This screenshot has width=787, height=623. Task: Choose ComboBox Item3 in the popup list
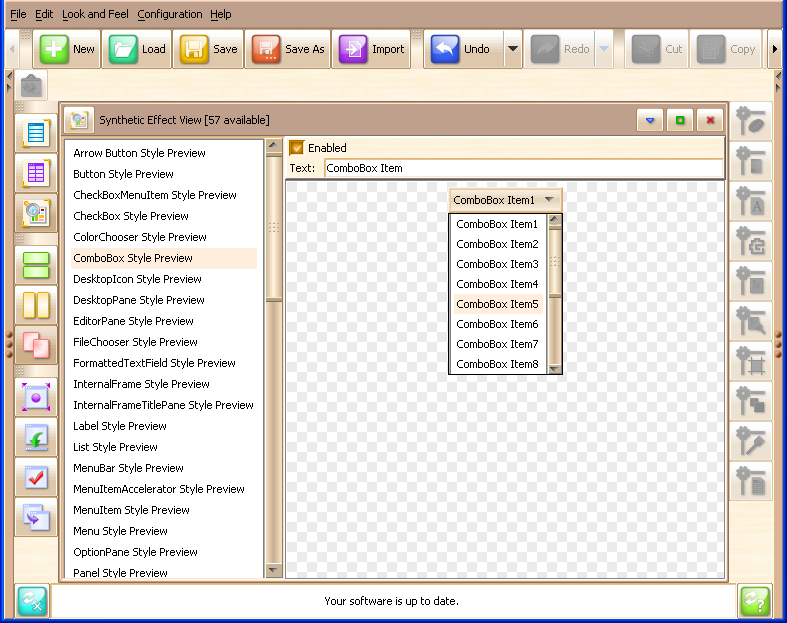(x=497, y=264)
